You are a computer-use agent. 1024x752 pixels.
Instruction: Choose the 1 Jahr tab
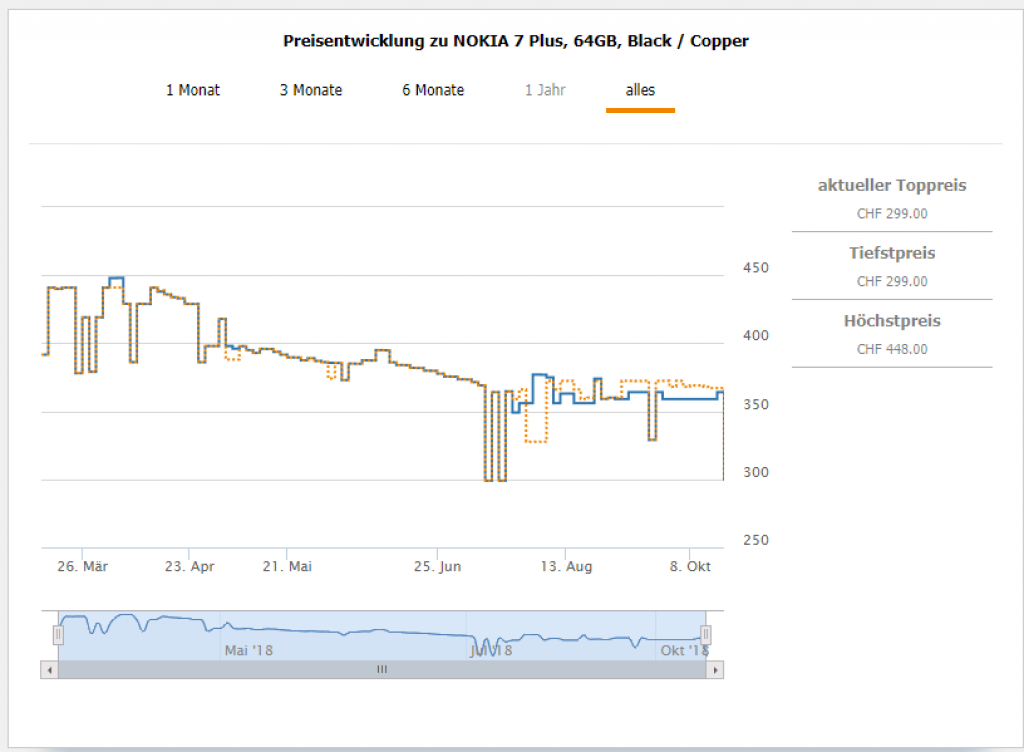(545, 90)
